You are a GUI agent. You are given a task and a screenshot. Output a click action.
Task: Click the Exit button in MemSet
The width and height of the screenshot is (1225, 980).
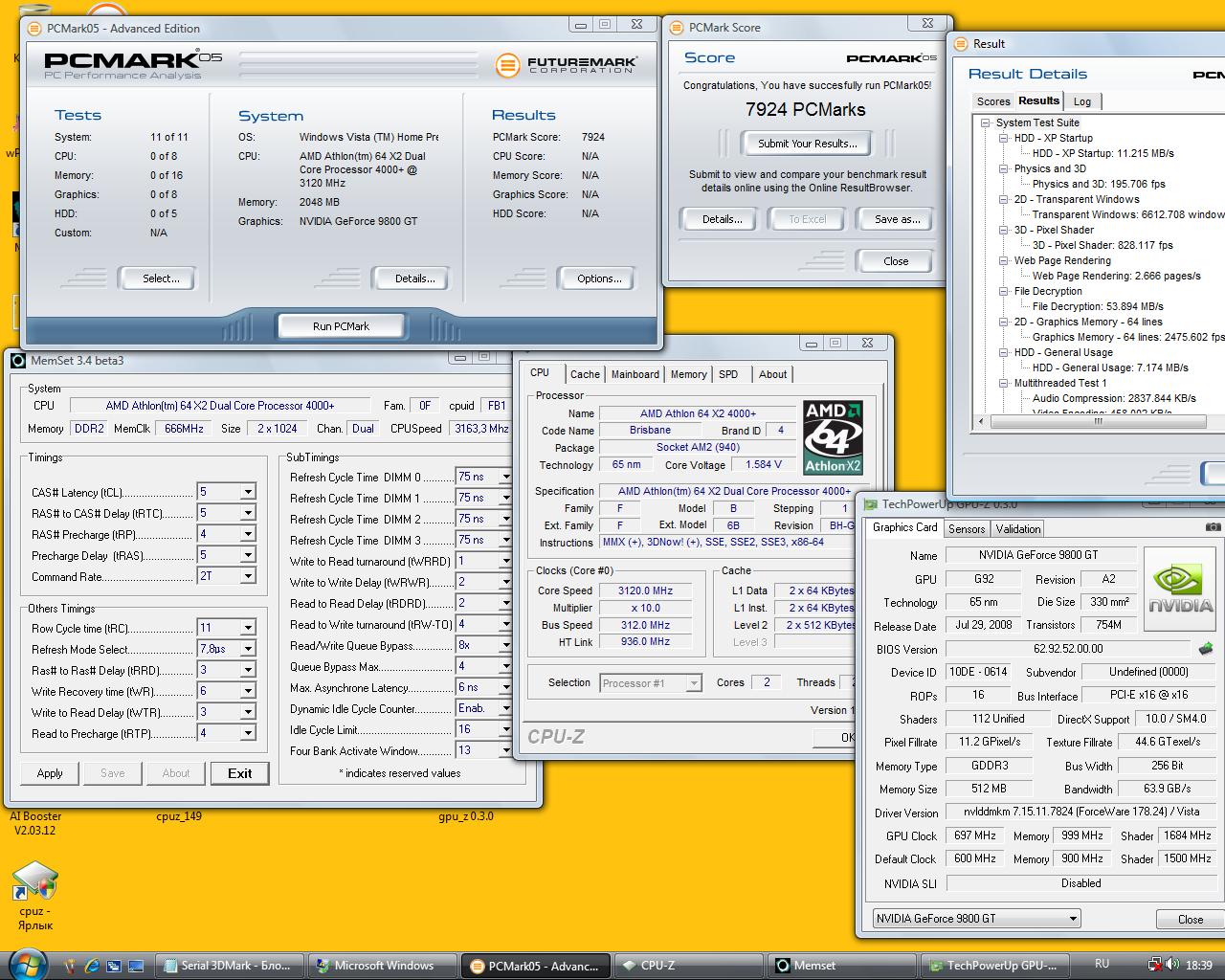tap(240, 773)
